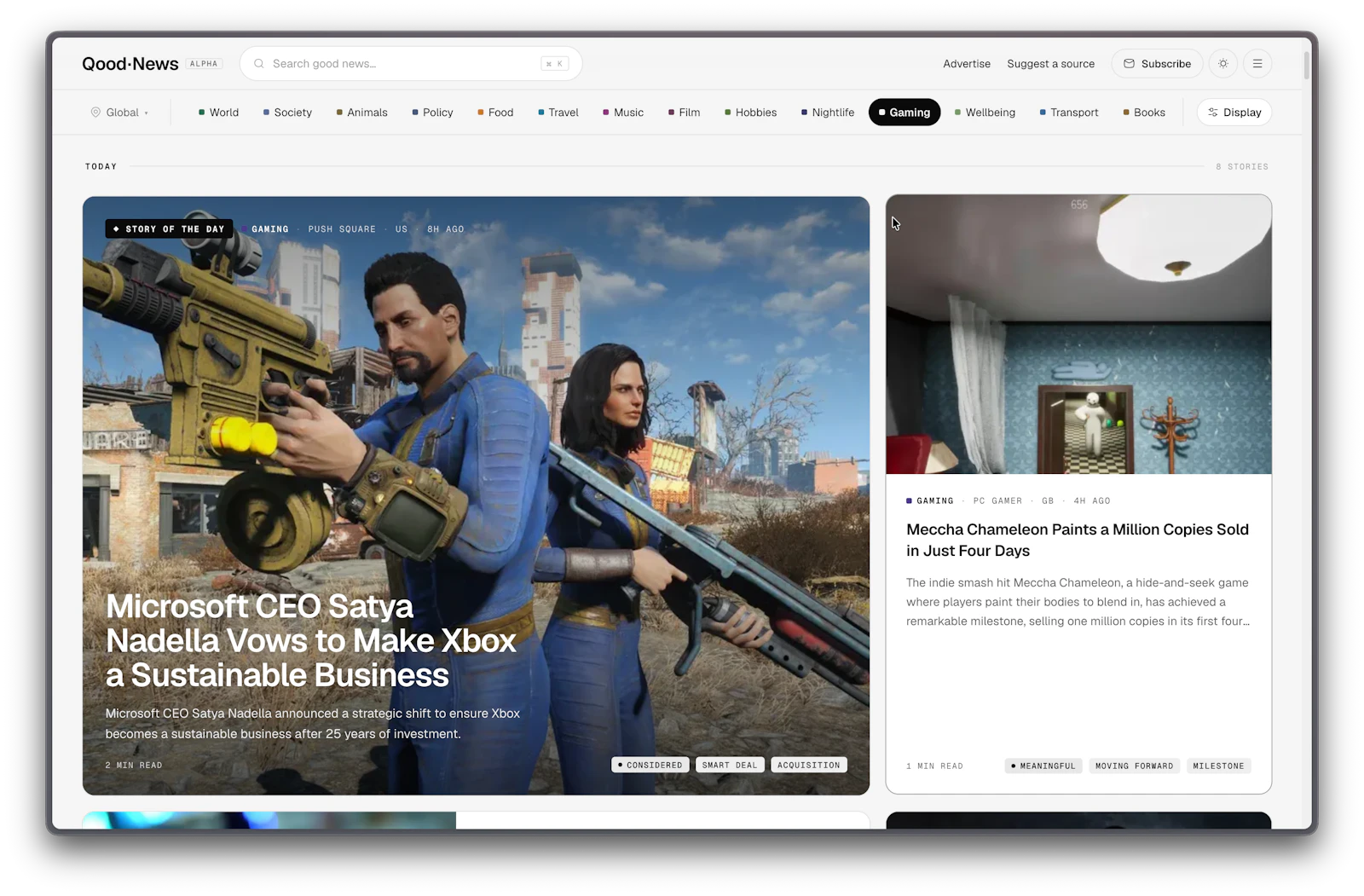Click the PC Gamer source label
Screen dimensions: 1364x896
pos(997,501)
